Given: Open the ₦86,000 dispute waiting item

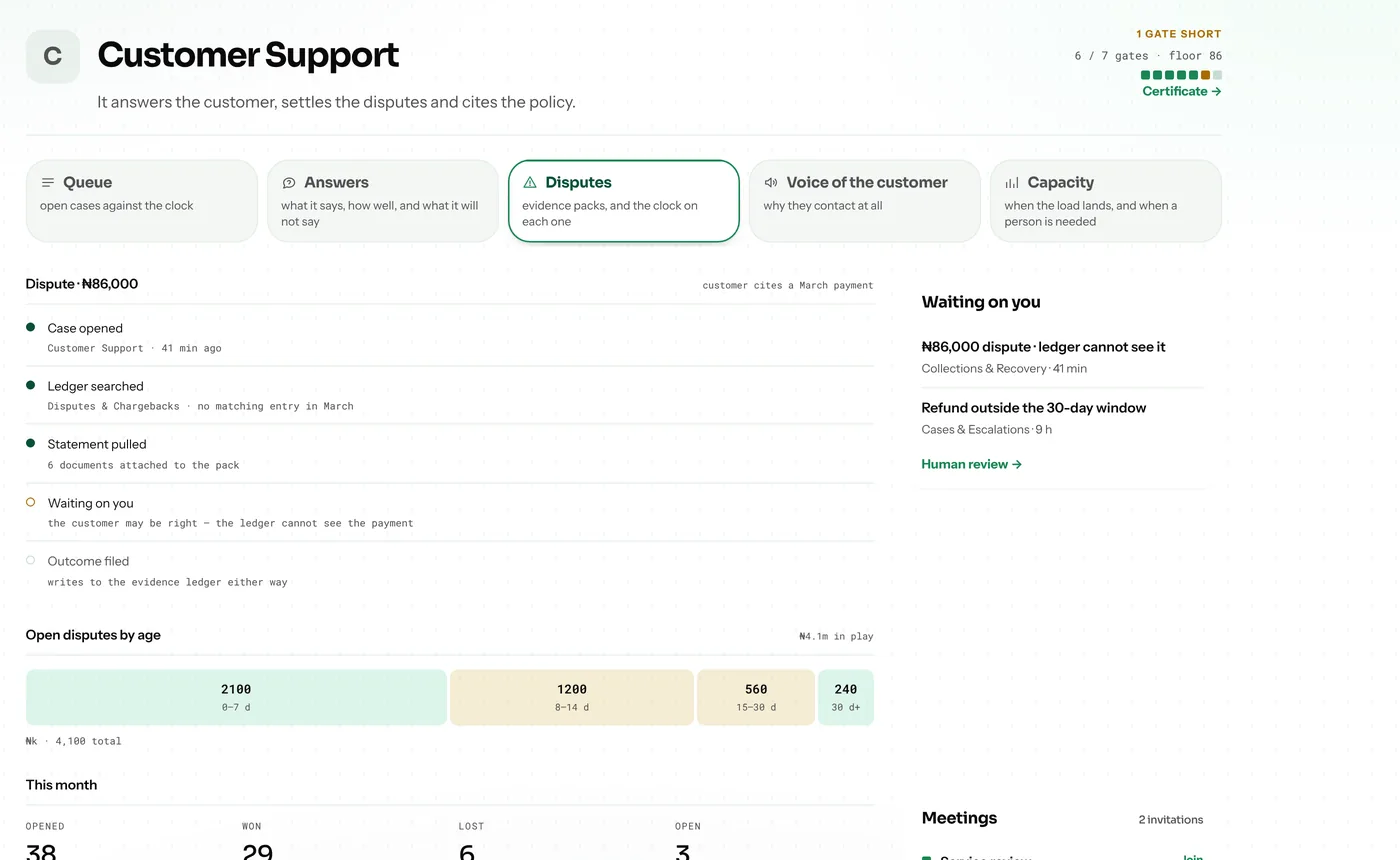Looking at the screenshot, I should coord(1062,357).
